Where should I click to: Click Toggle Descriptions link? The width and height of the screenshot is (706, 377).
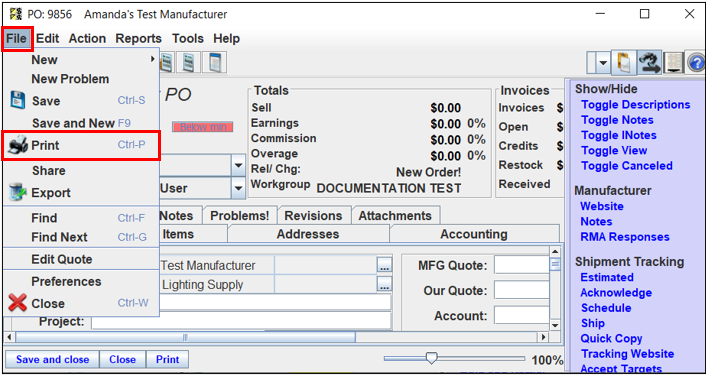click(635, 104)
